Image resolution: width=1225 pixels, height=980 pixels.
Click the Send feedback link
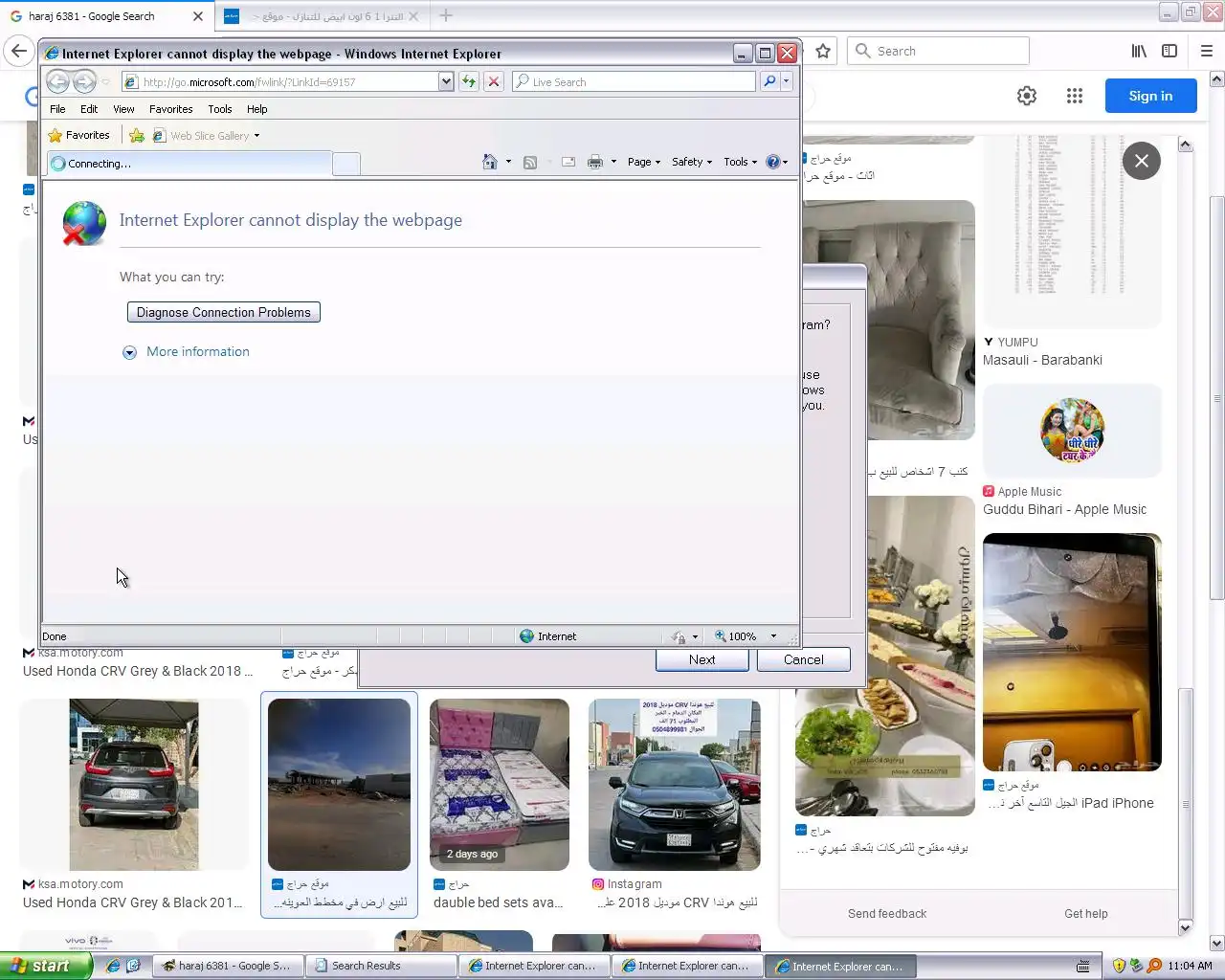[x=887, y=914]
